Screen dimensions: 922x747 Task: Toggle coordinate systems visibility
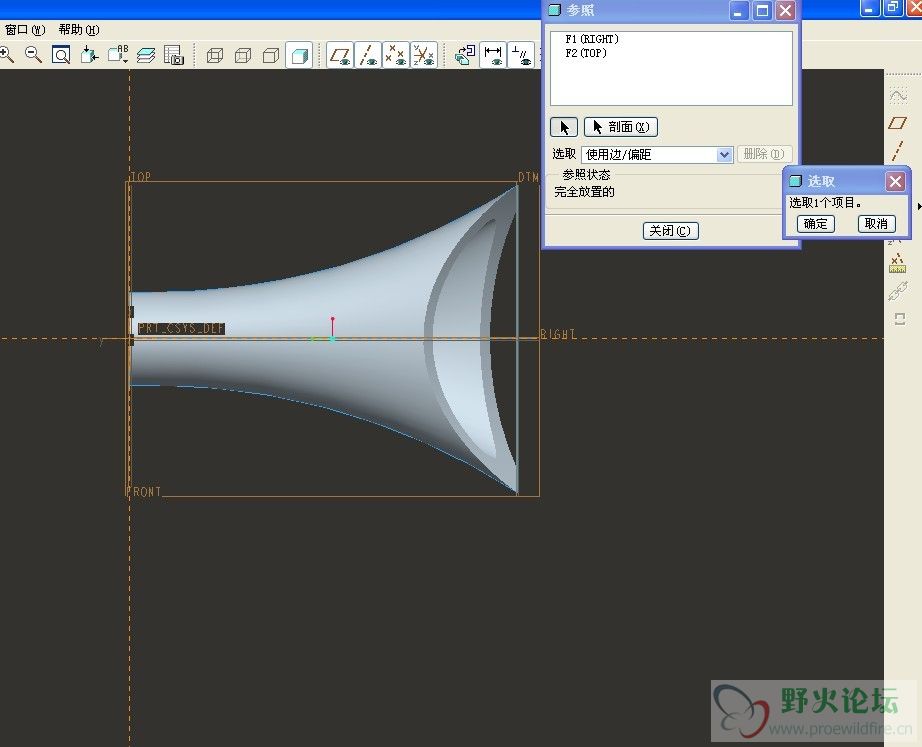(x=424, y=55)
